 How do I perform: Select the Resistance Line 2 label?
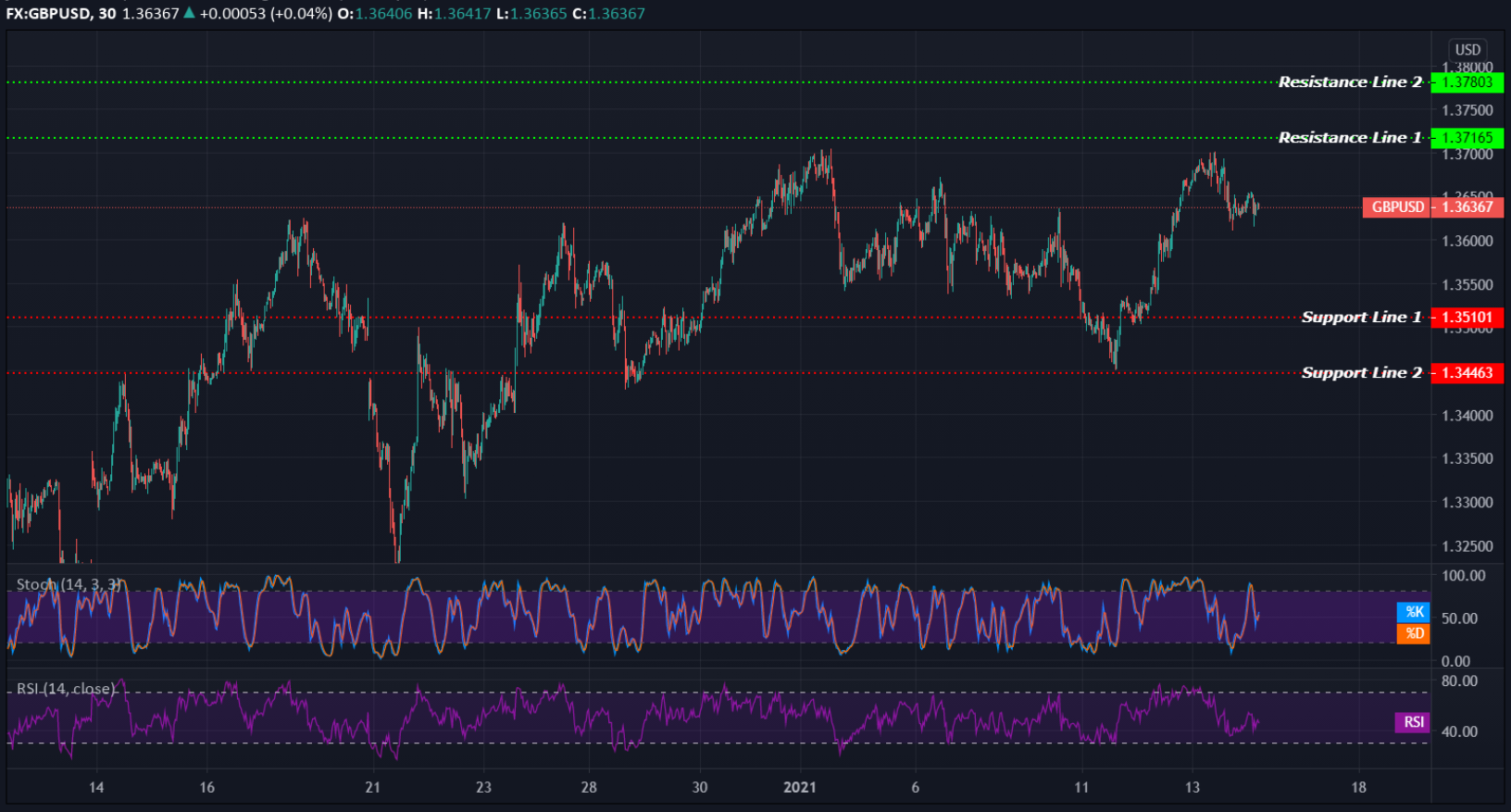coord(1350,82)
